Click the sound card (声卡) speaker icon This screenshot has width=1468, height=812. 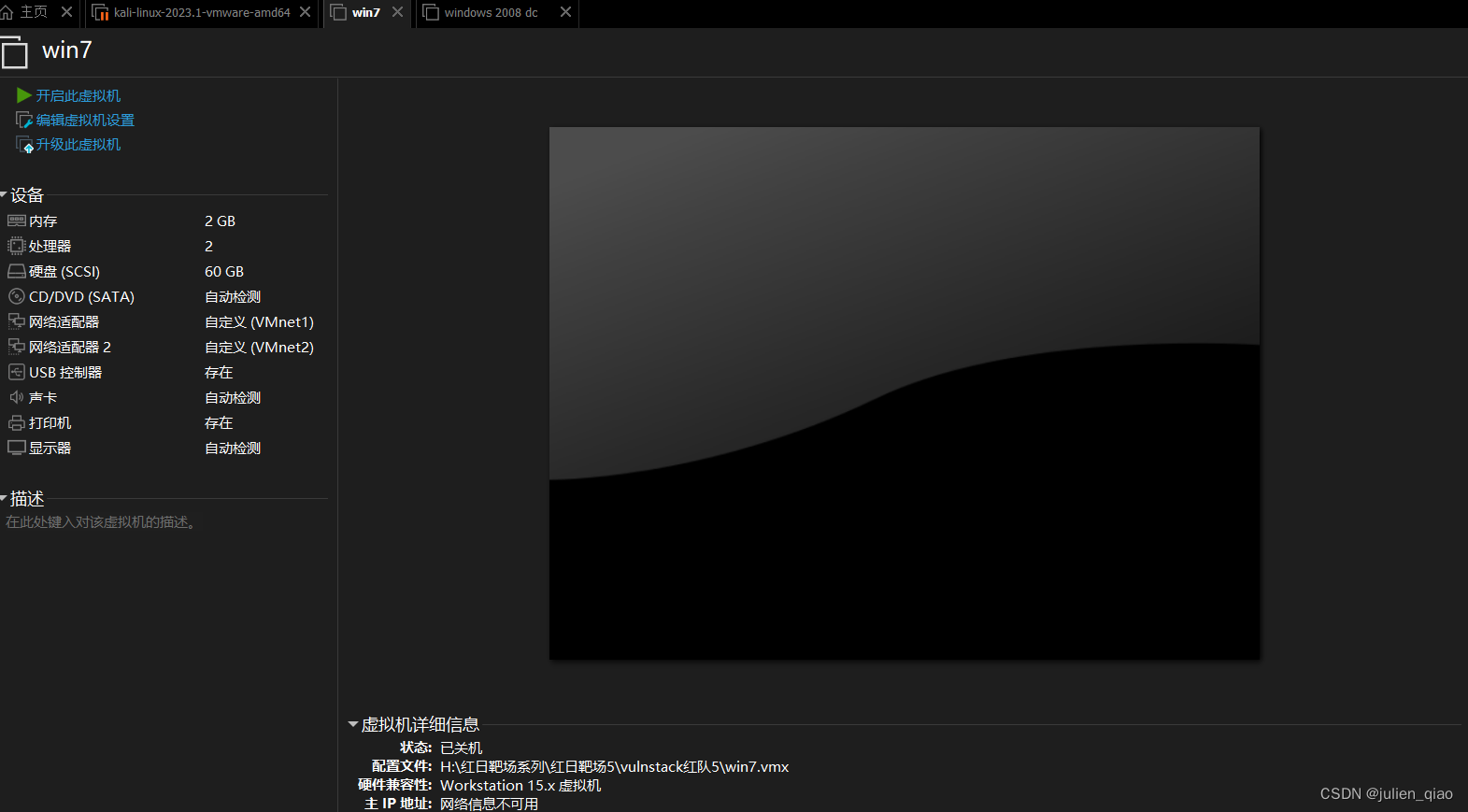17,397
